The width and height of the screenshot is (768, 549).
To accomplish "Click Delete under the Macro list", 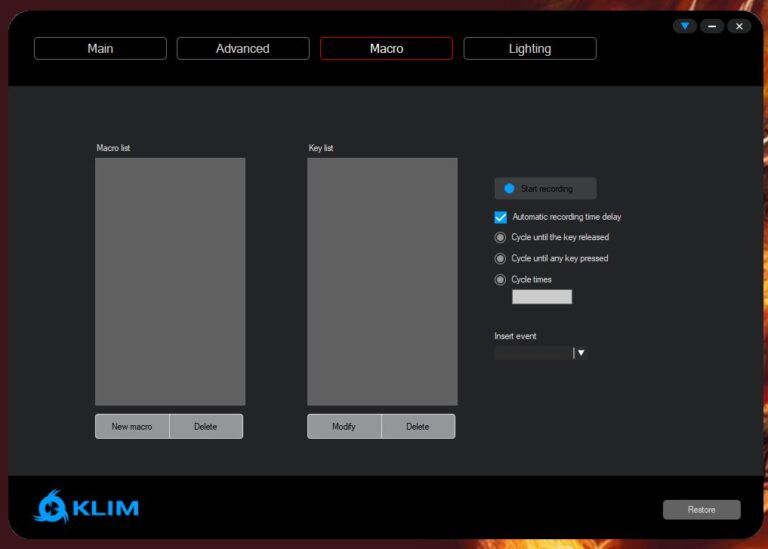I will point(205,427).
